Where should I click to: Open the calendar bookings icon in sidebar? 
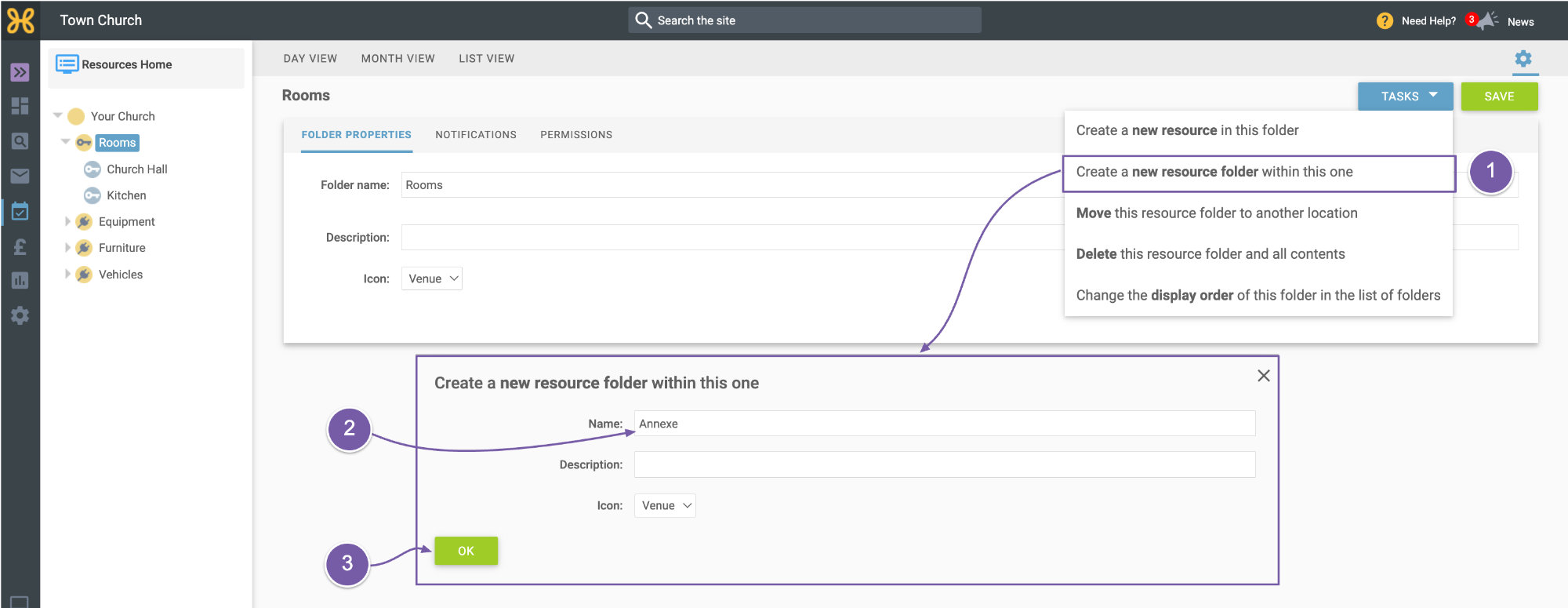point(20,211)
